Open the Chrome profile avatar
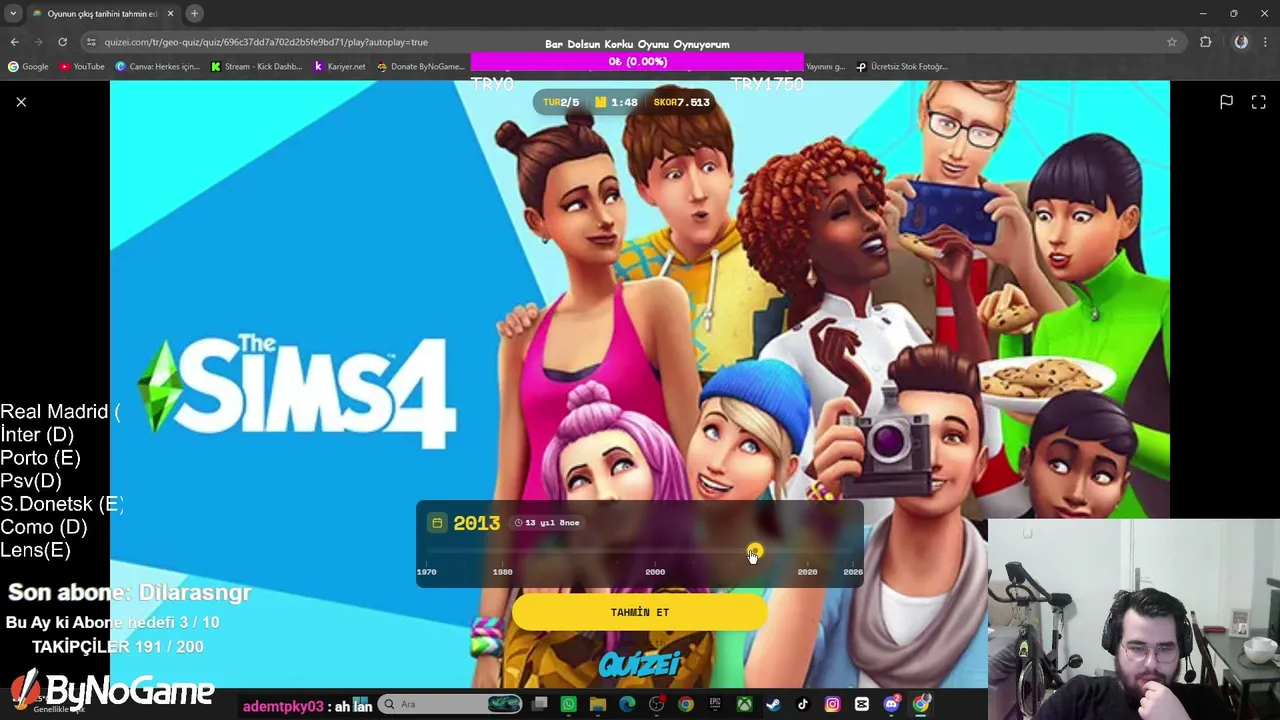This screenshot has height=720, width=1280. point(1241,42)
